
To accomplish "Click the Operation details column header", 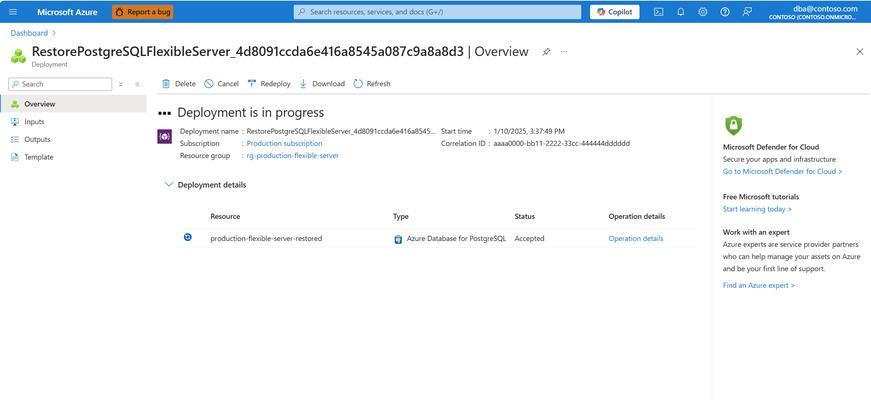I will tap(637, 216).
